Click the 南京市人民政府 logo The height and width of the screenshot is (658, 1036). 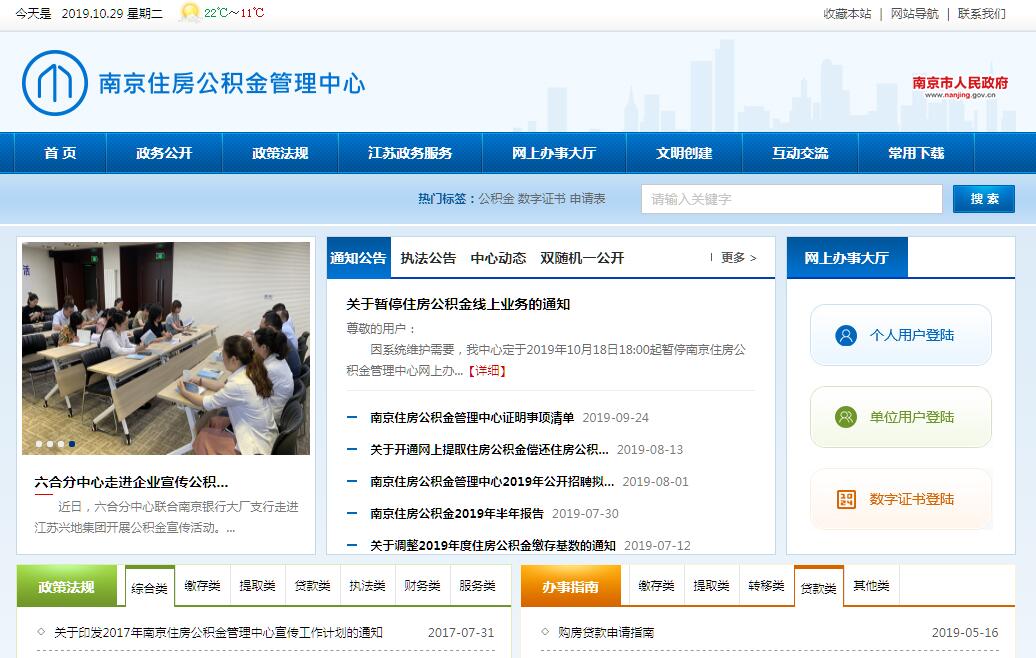point(960,86)
